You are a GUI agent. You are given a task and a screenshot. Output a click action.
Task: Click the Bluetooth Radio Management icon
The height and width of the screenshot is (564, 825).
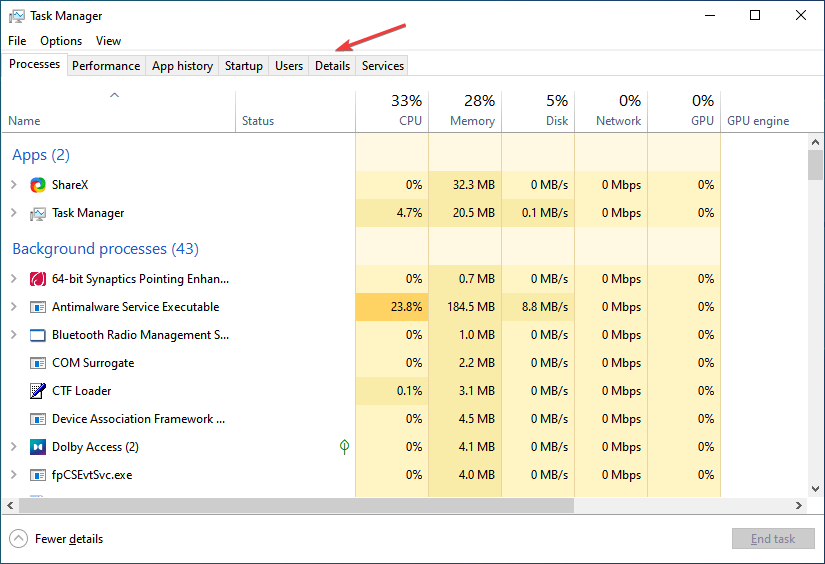pos(38,335)
